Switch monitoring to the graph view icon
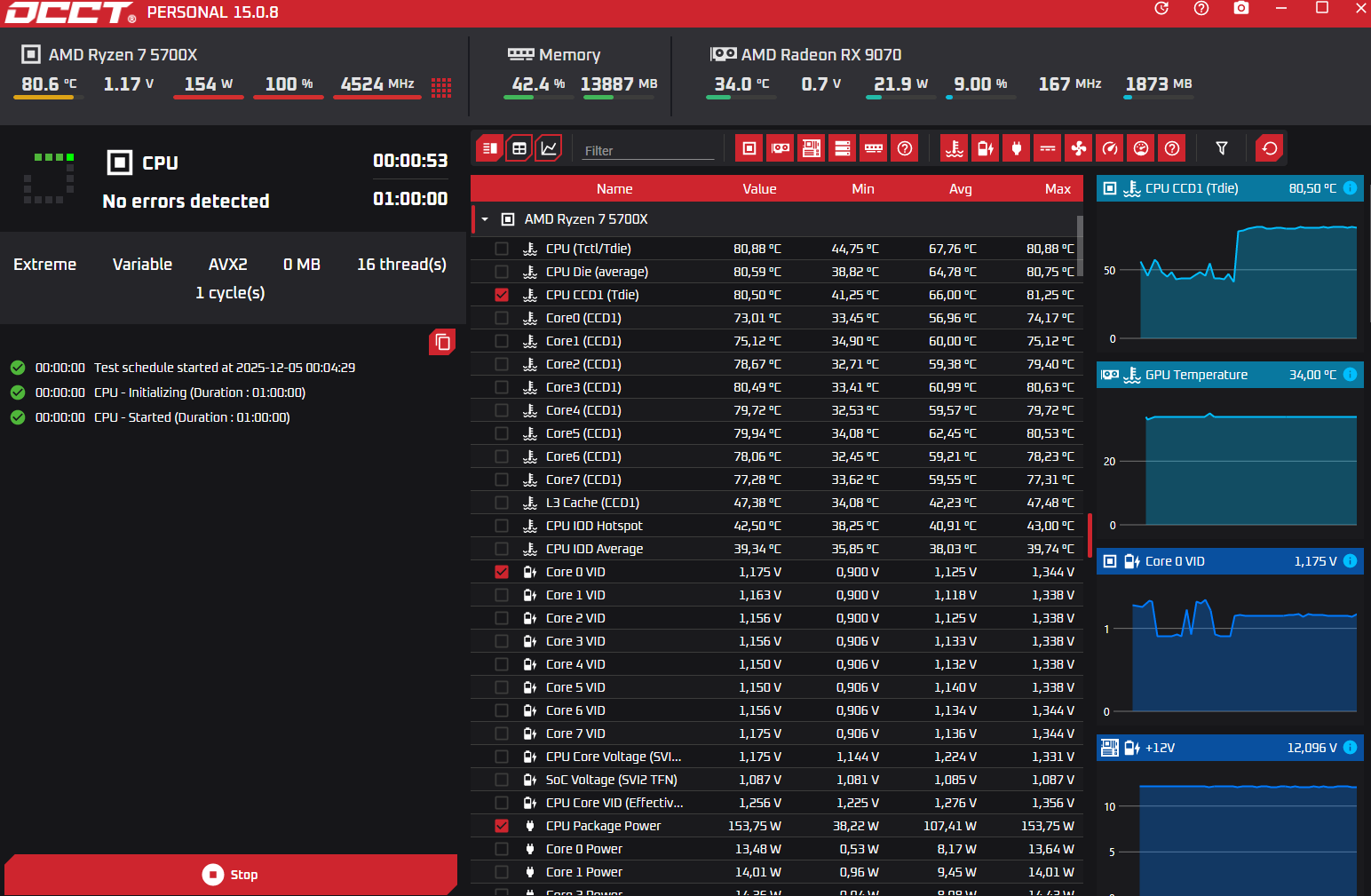 [550, 148]
